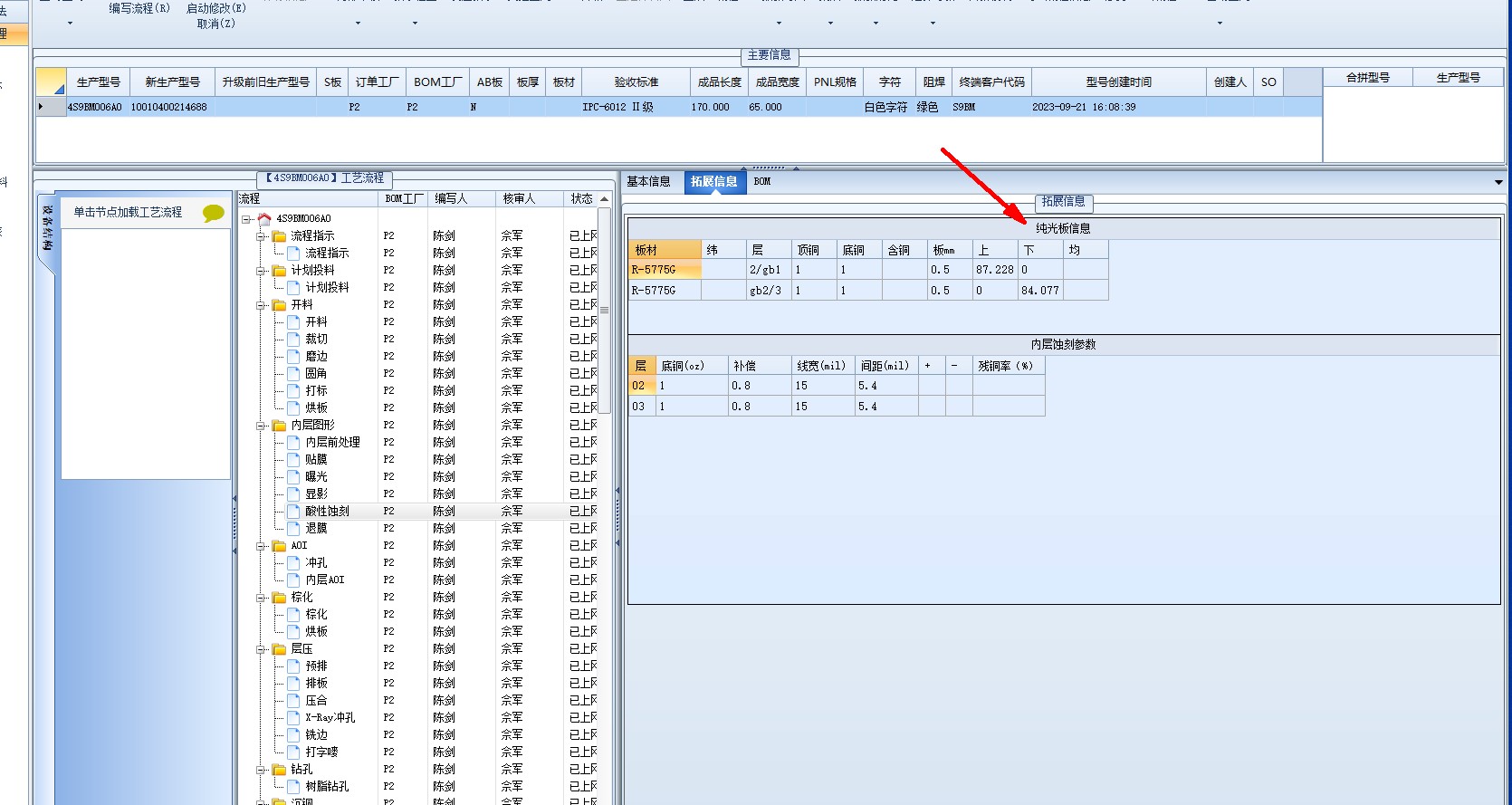Click the document icon next to 显影
The width and height of the screenshot is (1512, 805).
click(293, 494)
